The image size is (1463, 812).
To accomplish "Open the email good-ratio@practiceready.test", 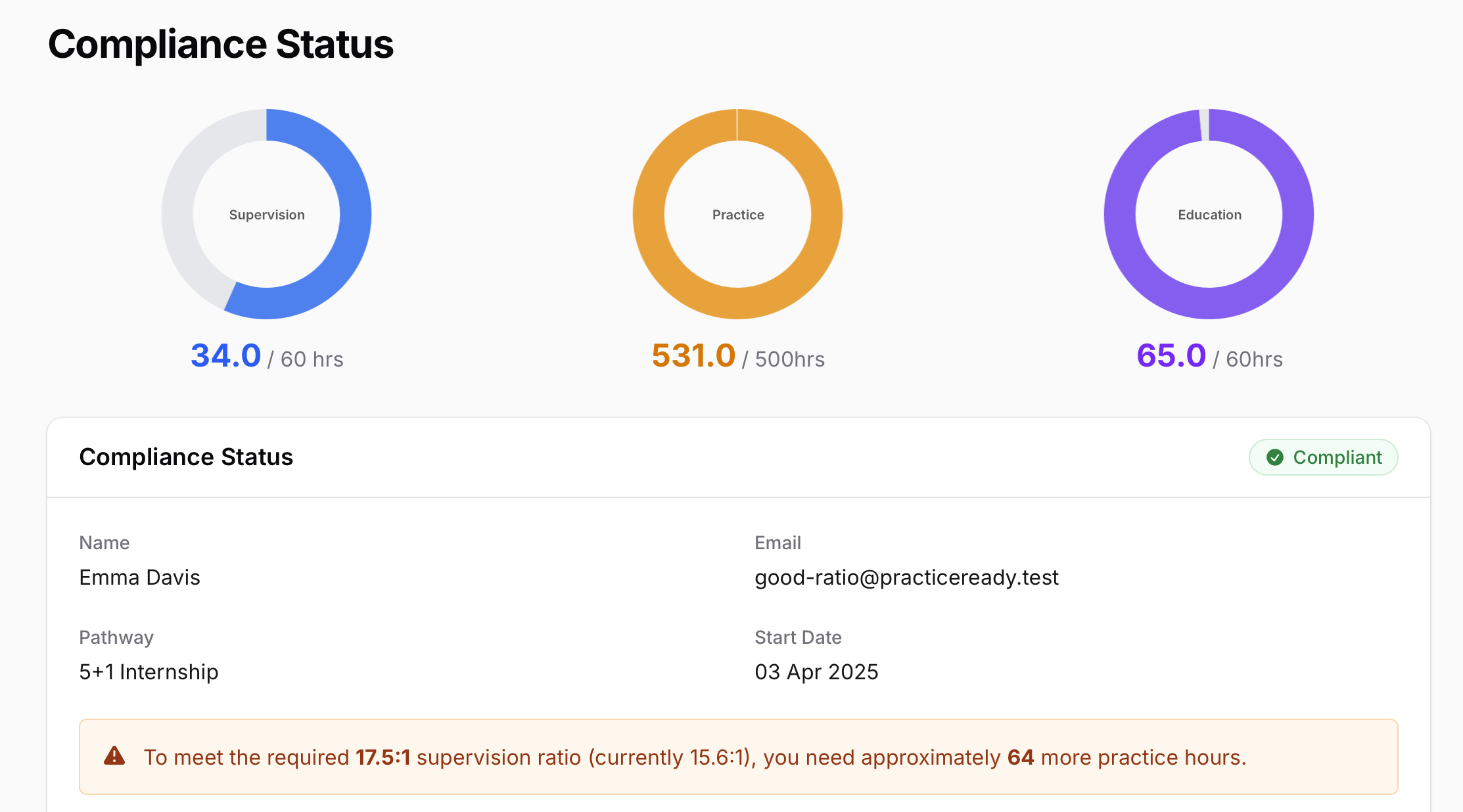I will 906,577.
